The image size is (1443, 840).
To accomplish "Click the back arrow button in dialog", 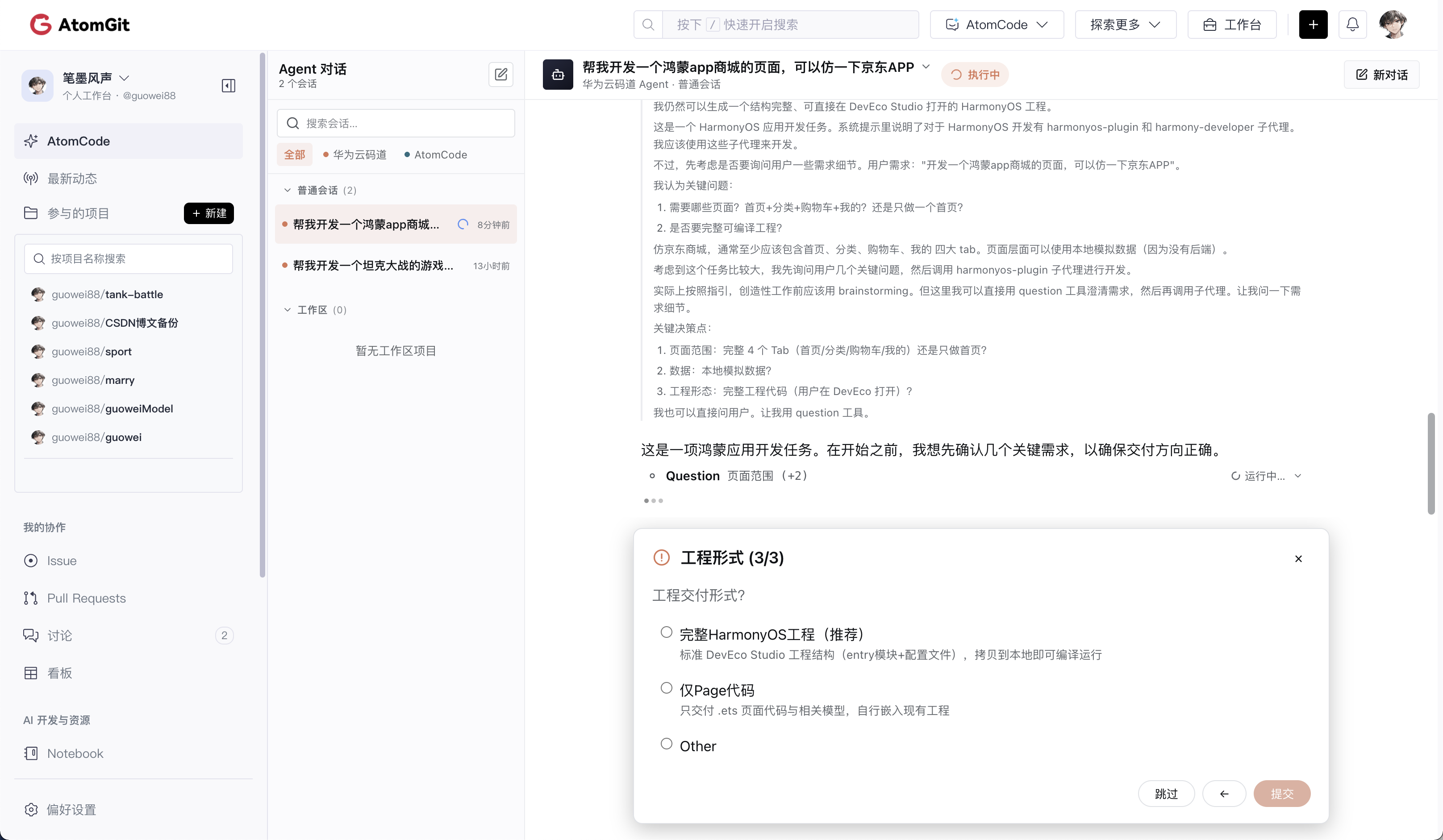I will (1224, 794).
